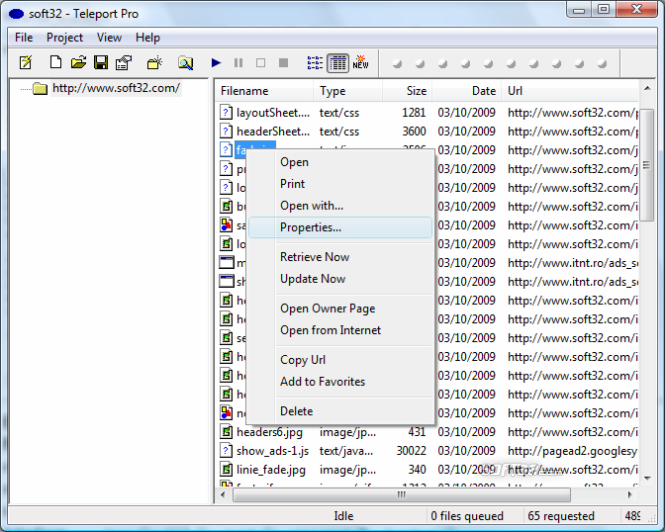
Task: Open the Help menu
Action: [148, 38]
